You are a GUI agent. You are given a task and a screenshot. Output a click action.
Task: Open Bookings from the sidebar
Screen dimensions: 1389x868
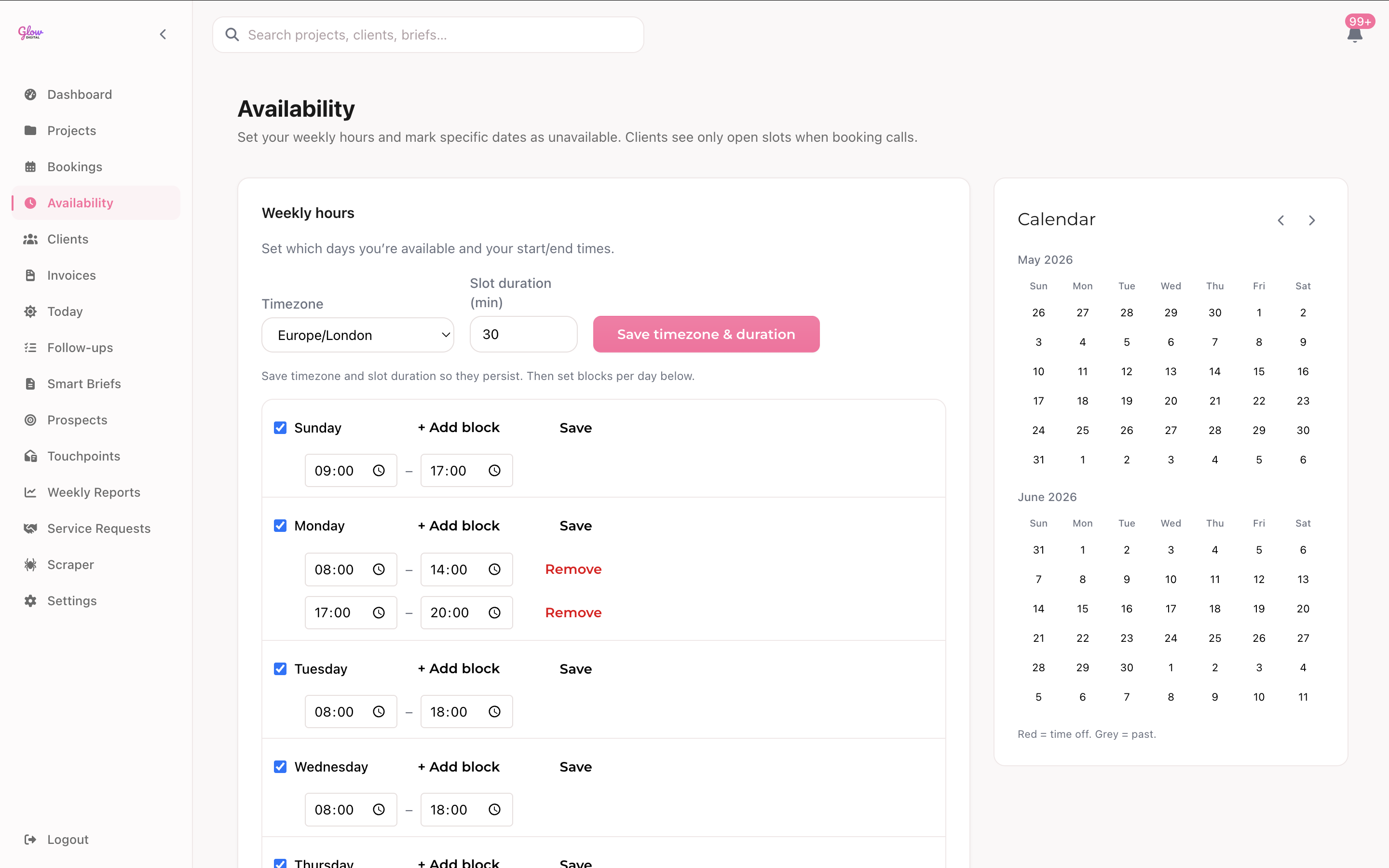96,166
